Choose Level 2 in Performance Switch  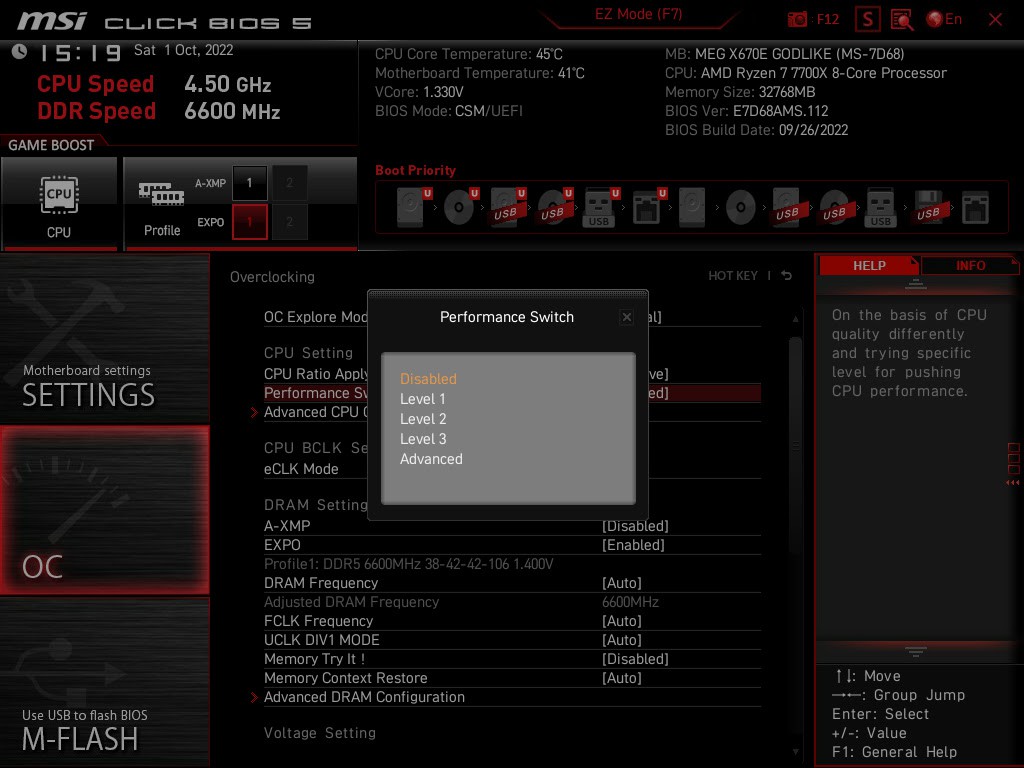pos(423,419)
